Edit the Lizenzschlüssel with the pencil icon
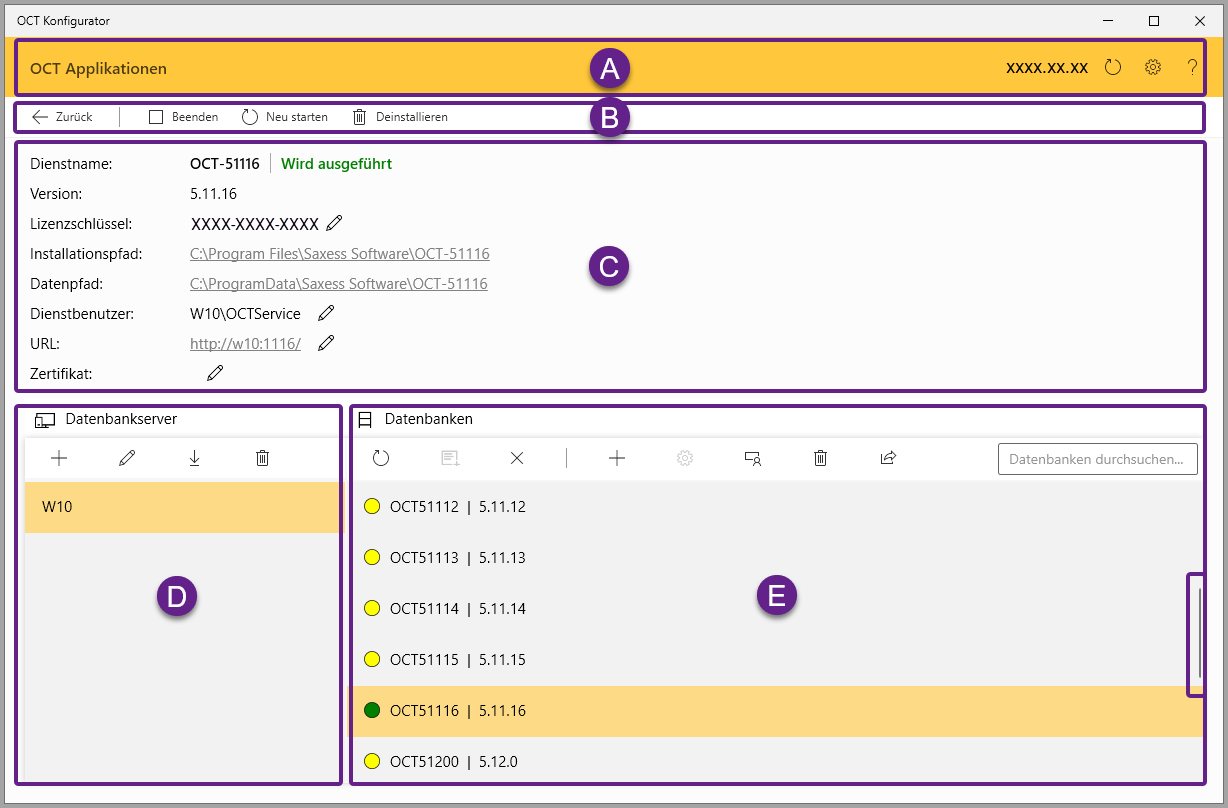 pos(334,223)
